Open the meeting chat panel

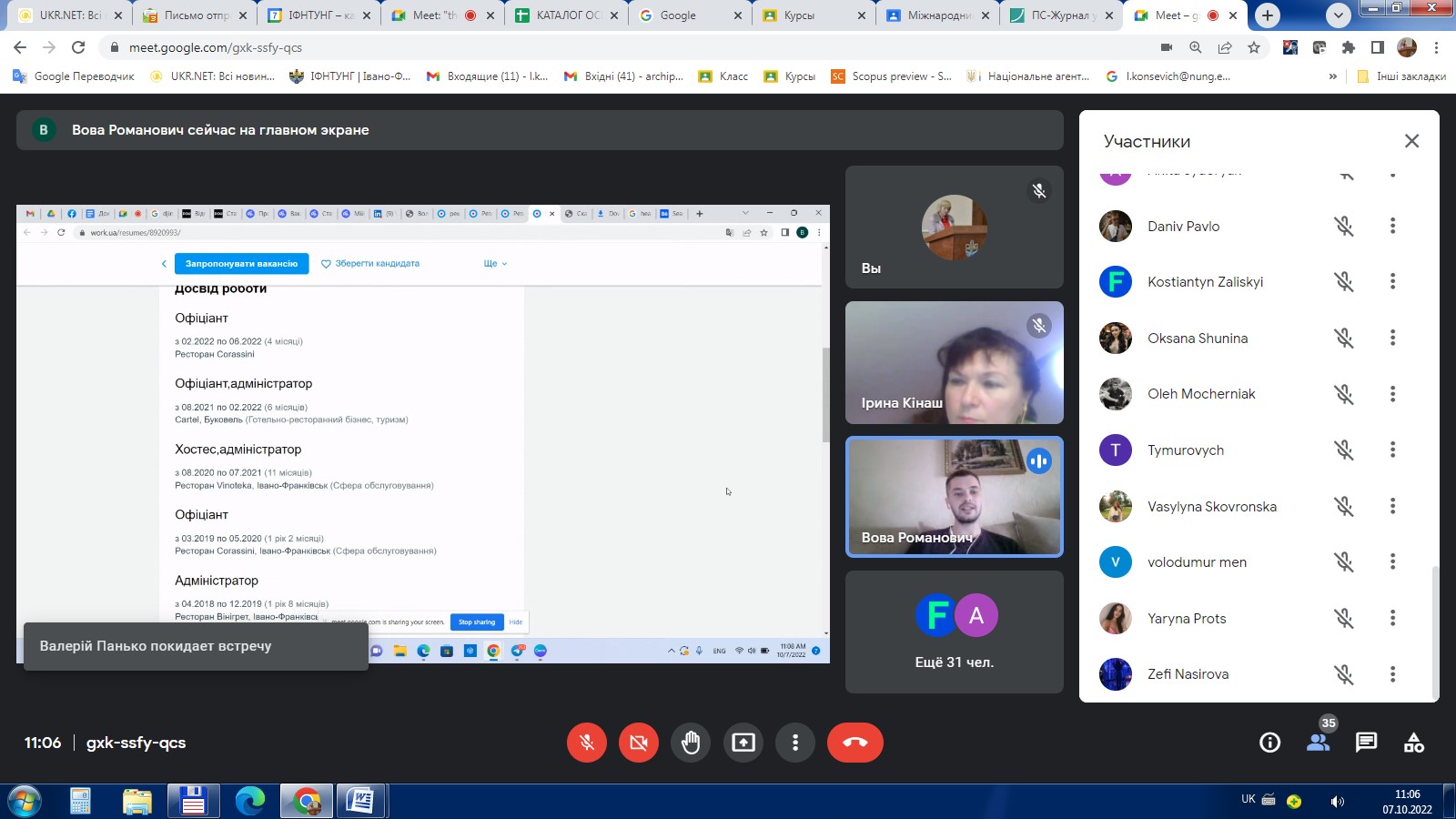coord(1366,743)
